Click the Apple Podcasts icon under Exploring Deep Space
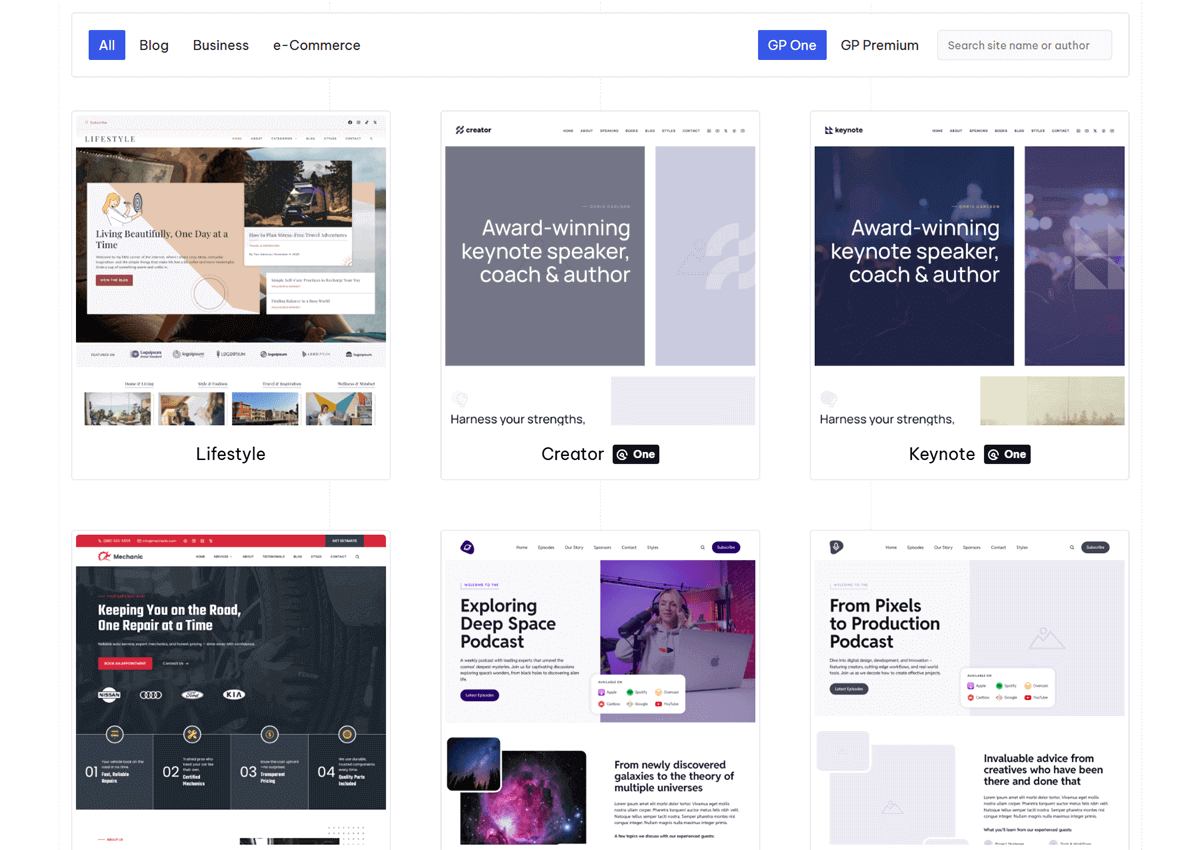This screenshot has width=1200, height=850. (x=602, y=692)
